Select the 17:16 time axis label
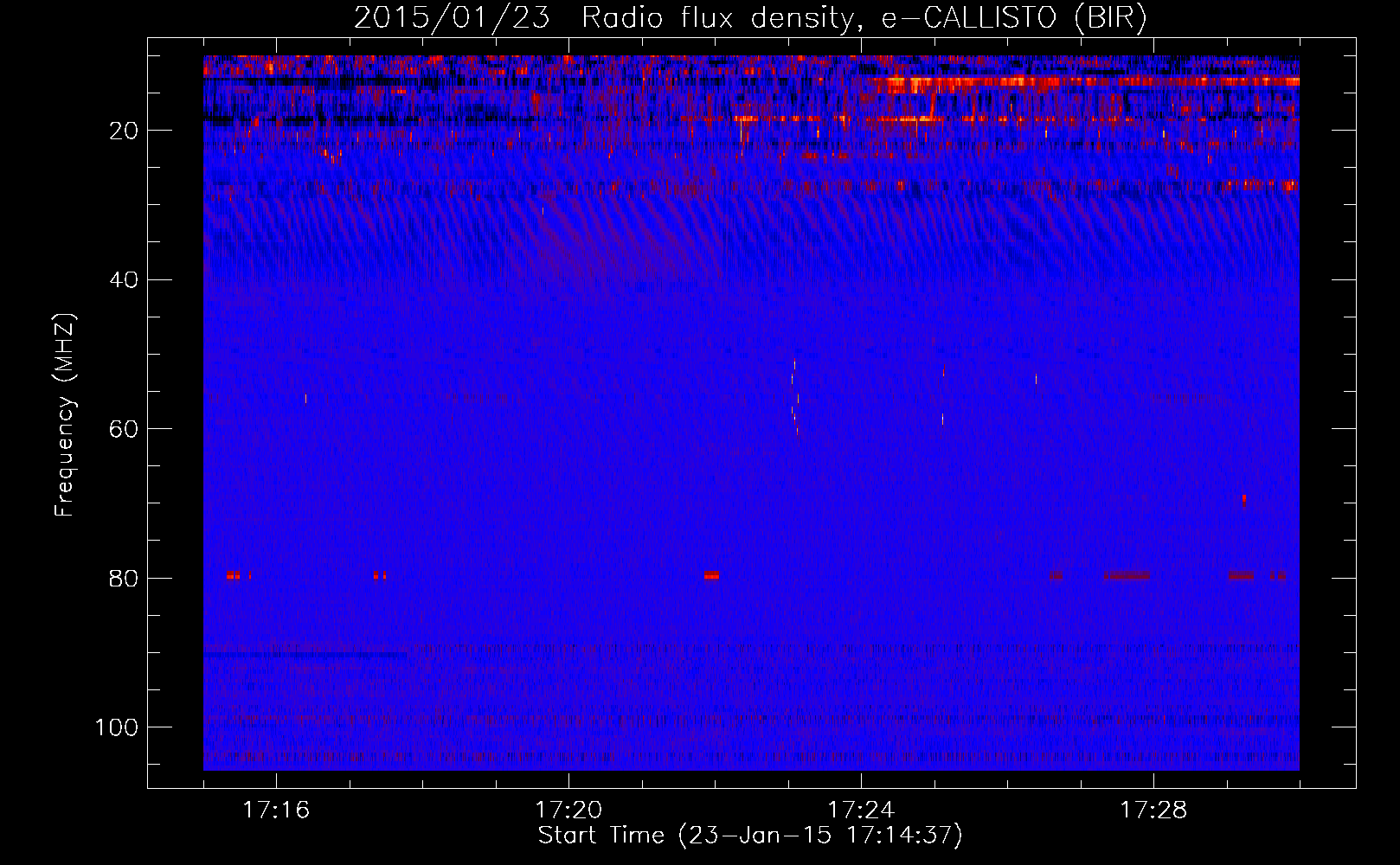 click(x=276, y=811)
